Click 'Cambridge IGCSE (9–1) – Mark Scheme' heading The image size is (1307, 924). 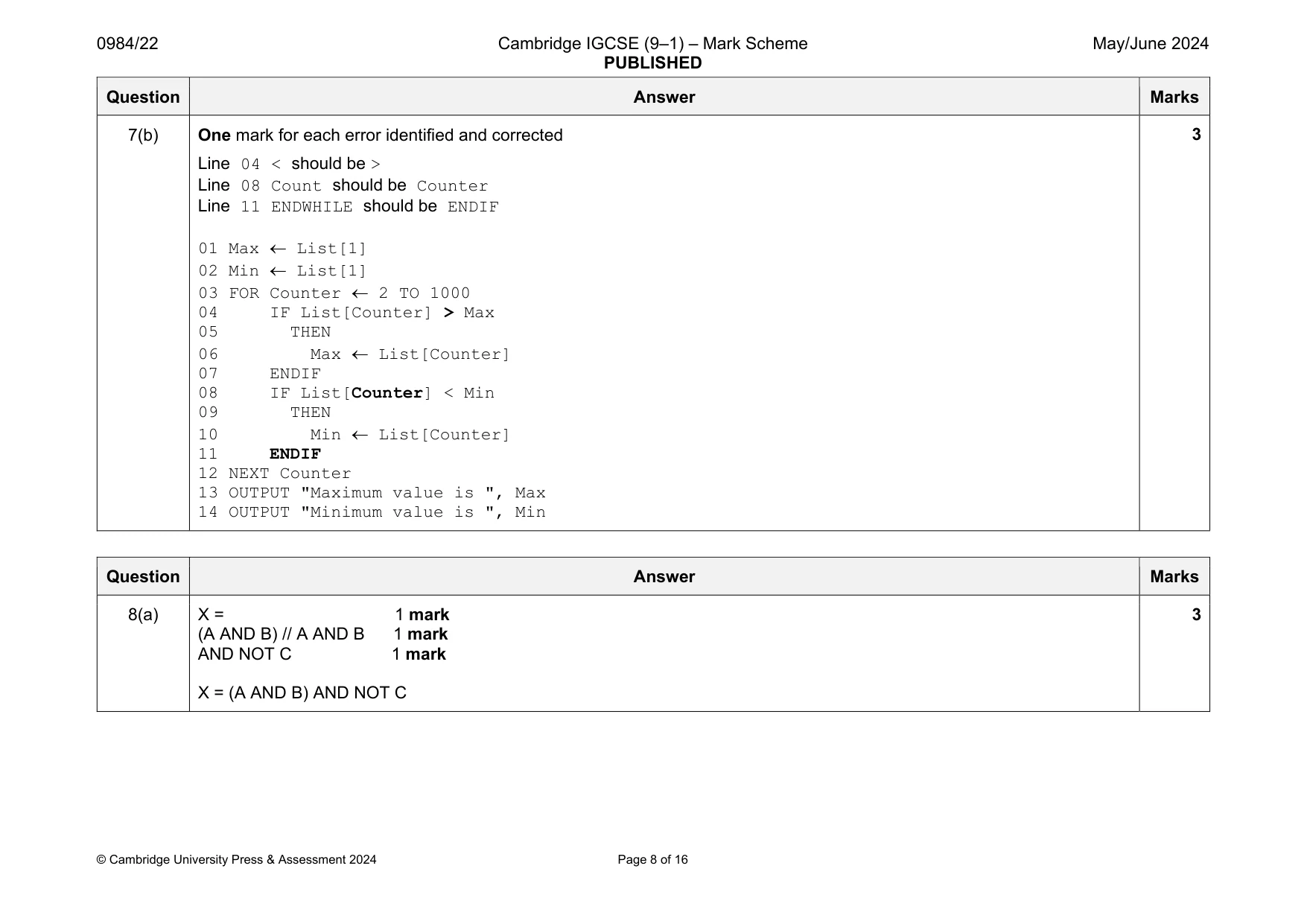click(652, 44)
